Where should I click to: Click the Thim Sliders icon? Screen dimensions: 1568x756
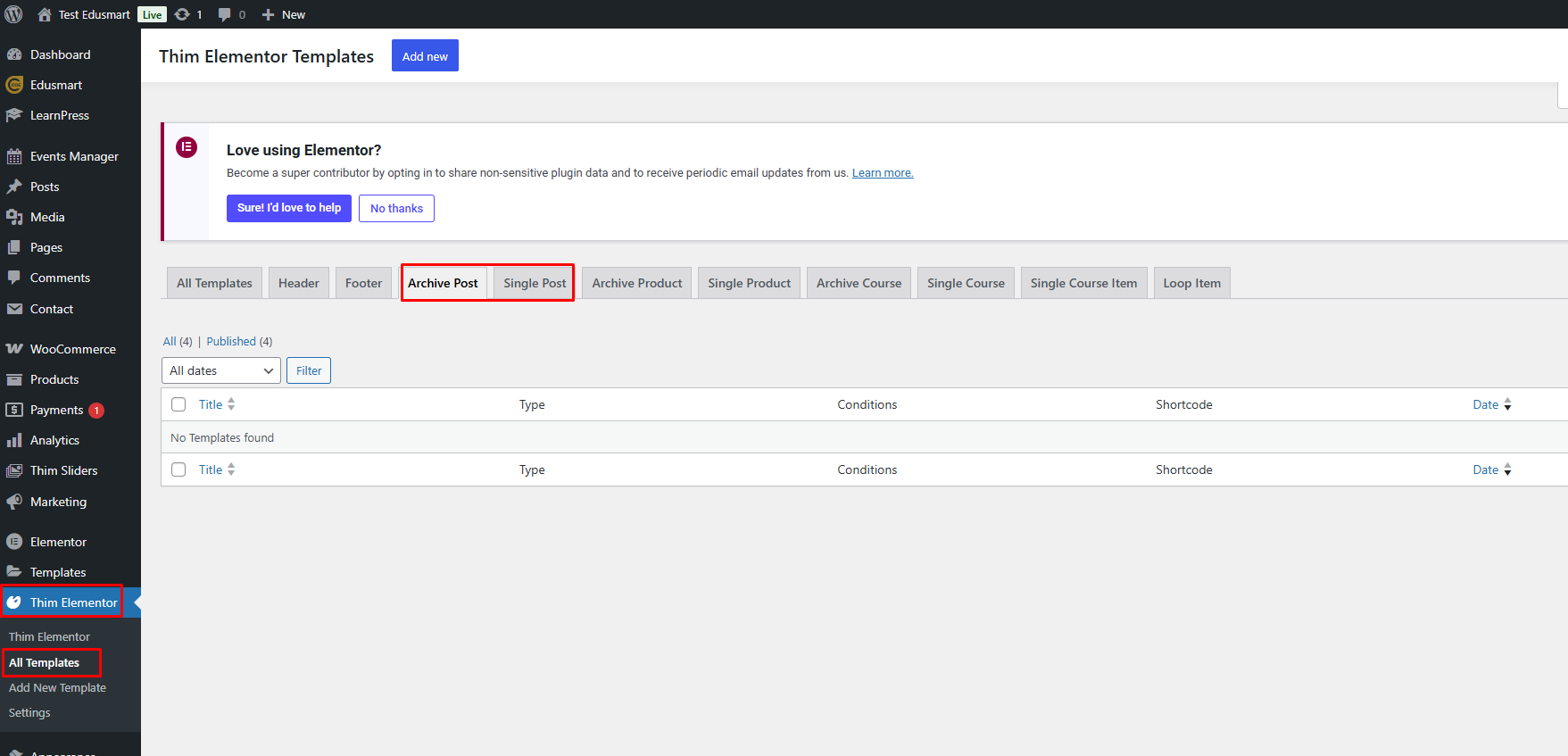point(14,470)
